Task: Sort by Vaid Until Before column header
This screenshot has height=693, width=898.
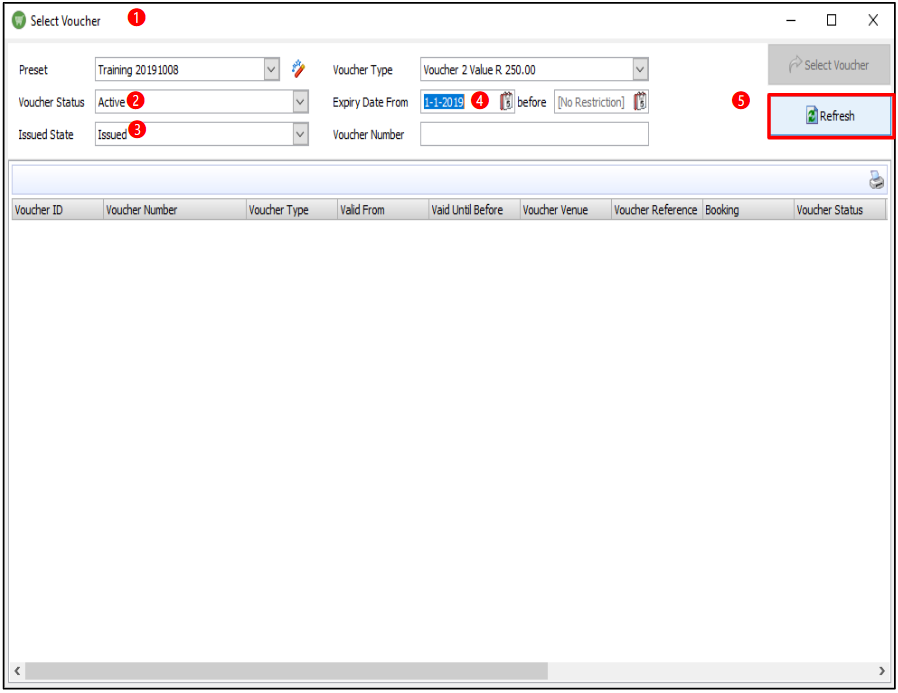Action: pyautogui.click(x=474, y=210)
